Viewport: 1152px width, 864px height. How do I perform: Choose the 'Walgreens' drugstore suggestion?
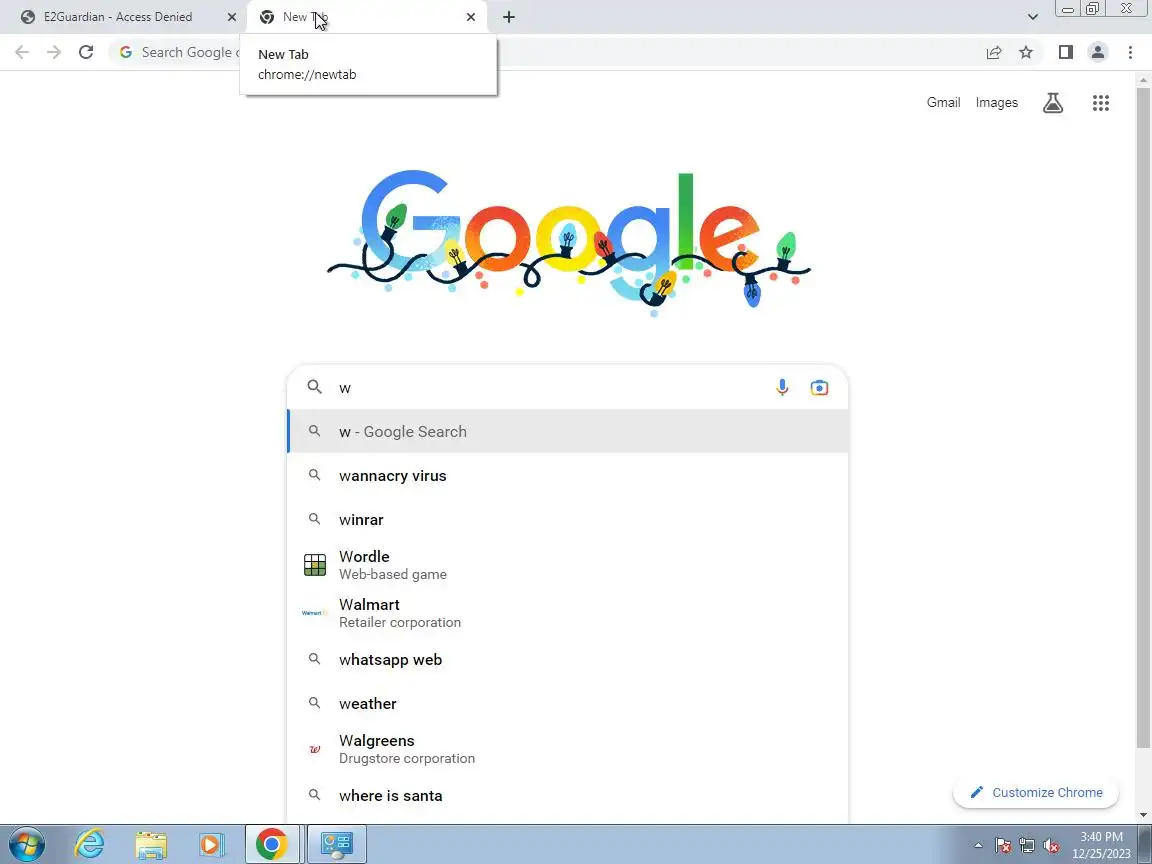click(568, 749)
